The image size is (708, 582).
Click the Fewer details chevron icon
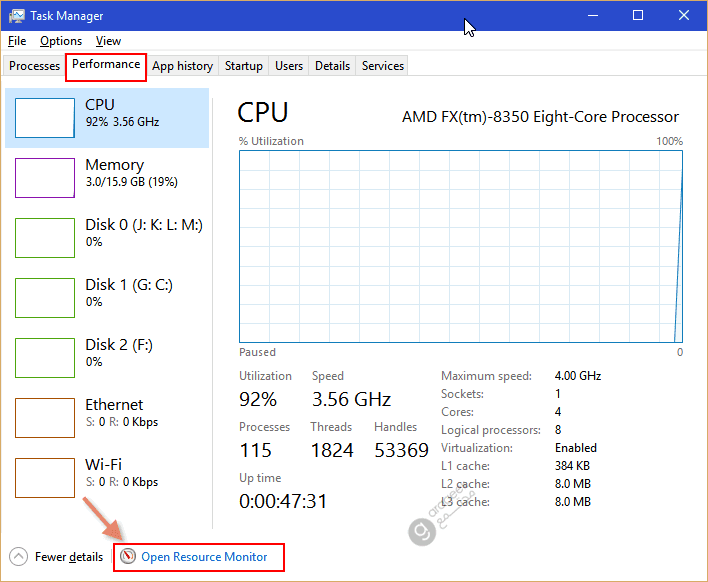coord(19,557)
